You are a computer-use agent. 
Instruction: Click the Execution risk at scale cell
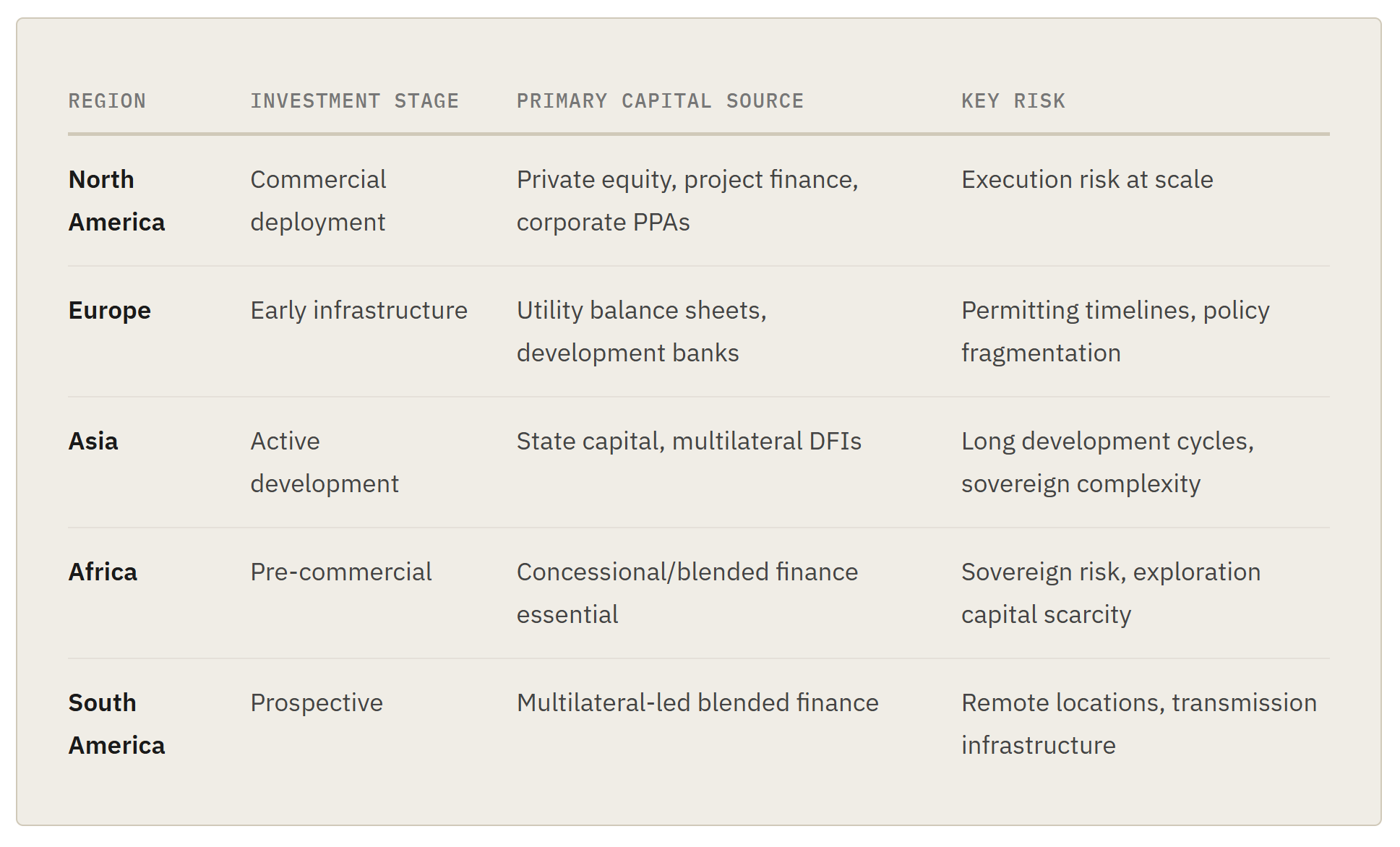coord(1086,179)
